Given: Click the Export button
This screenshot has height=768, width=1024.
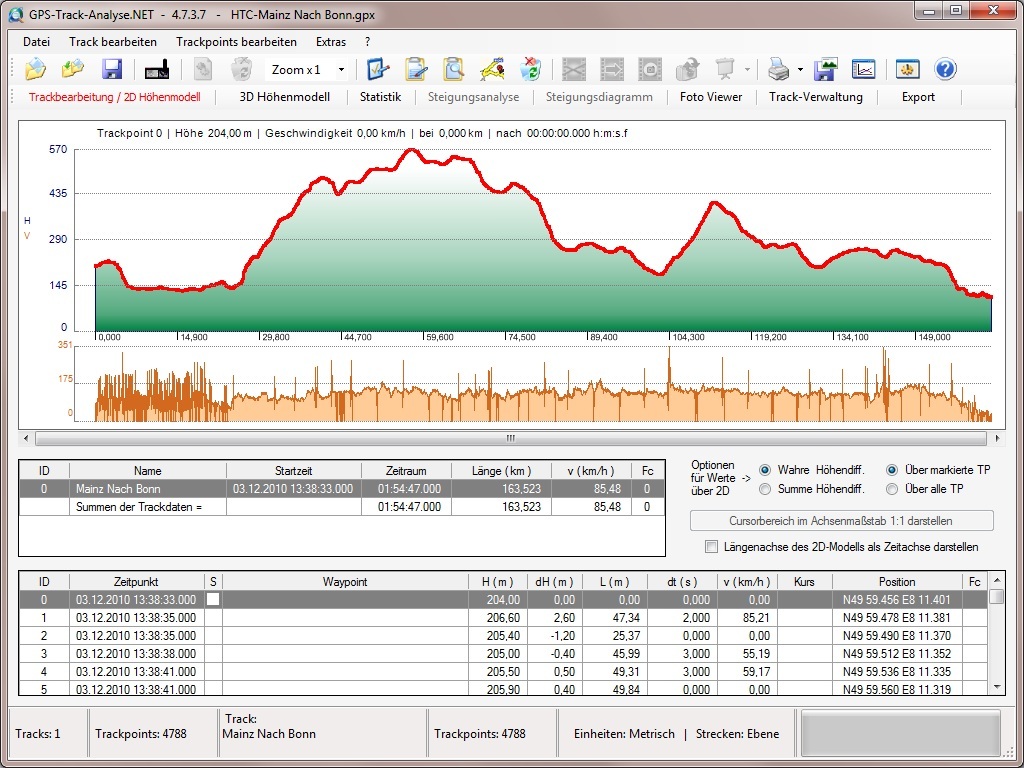Looking at the screenshot, I should (918, 97).
